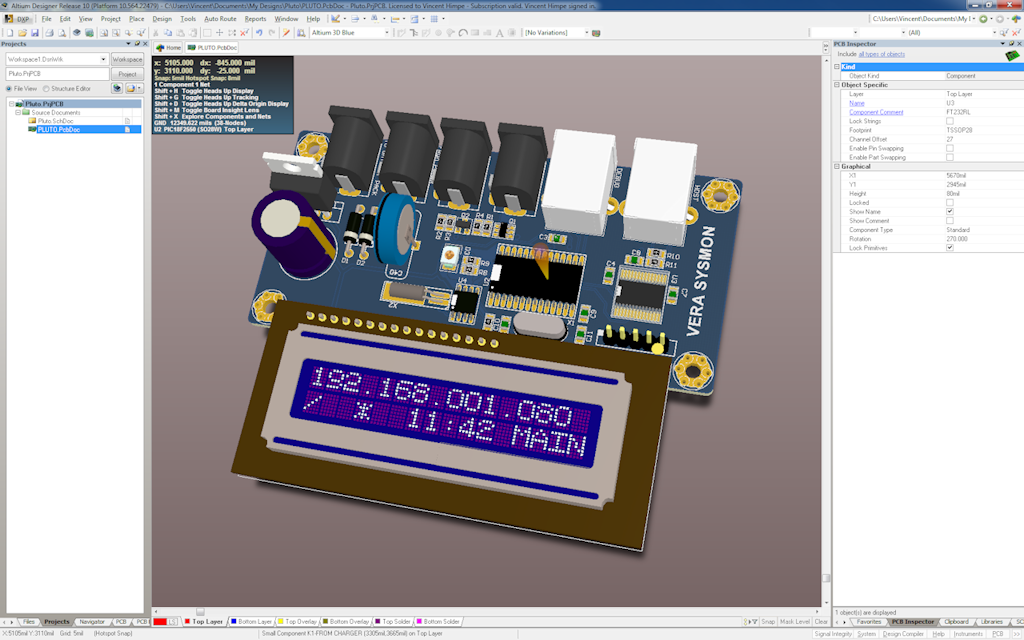Image resolution: width=1024 pixels, height=640 pixels.
Task: Click the current layer color set icon
Action: pyautogui.click(x=172, y=622)
